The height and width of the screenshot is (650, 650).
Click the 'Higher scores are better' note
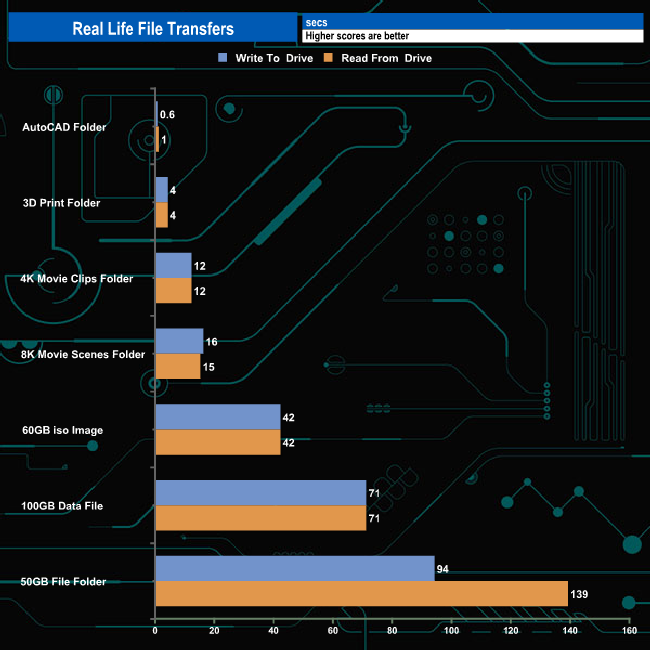click(x=357, y=36)
